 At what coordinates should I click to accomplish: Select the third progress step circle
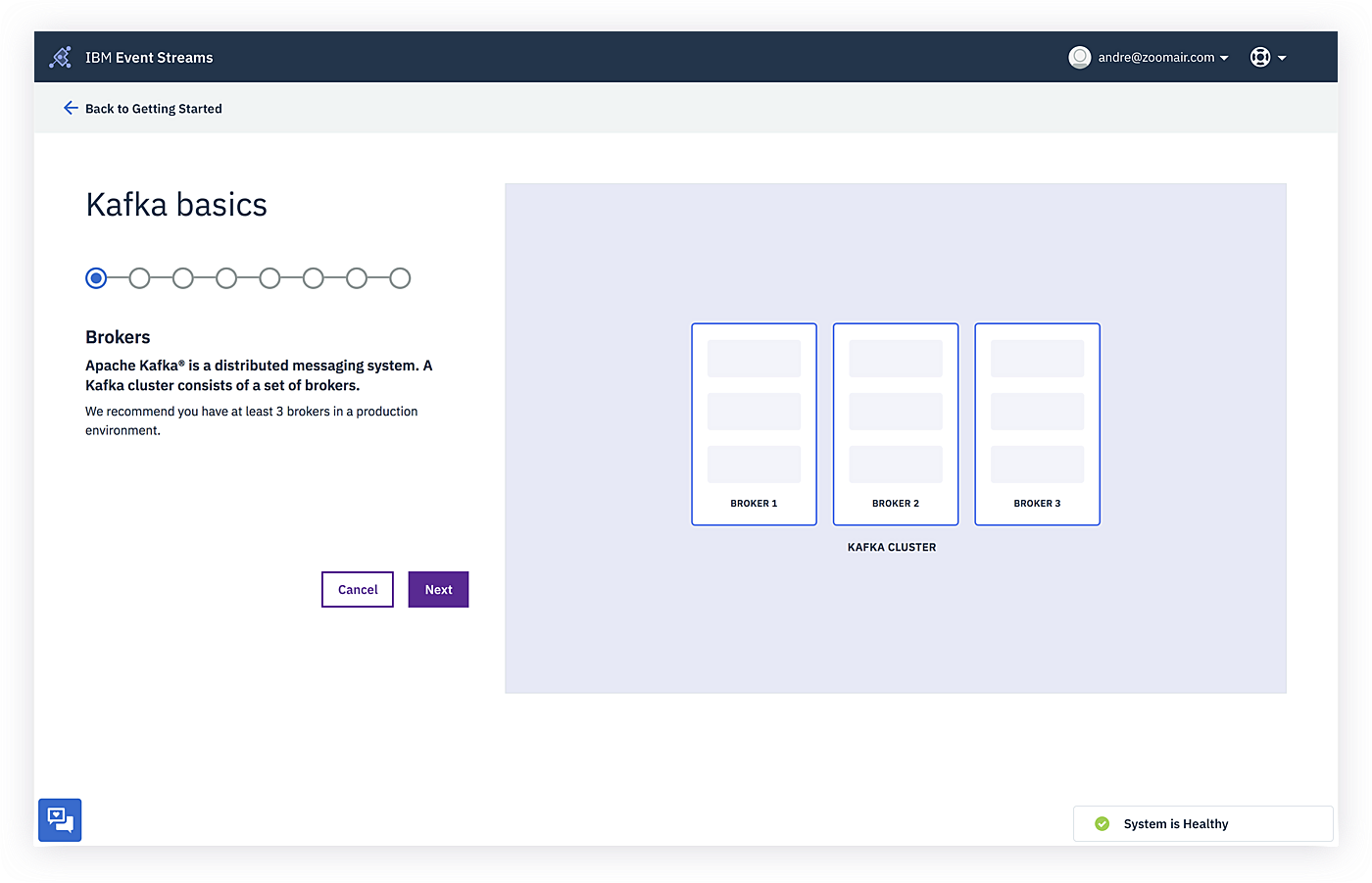(x=183, y=278)
